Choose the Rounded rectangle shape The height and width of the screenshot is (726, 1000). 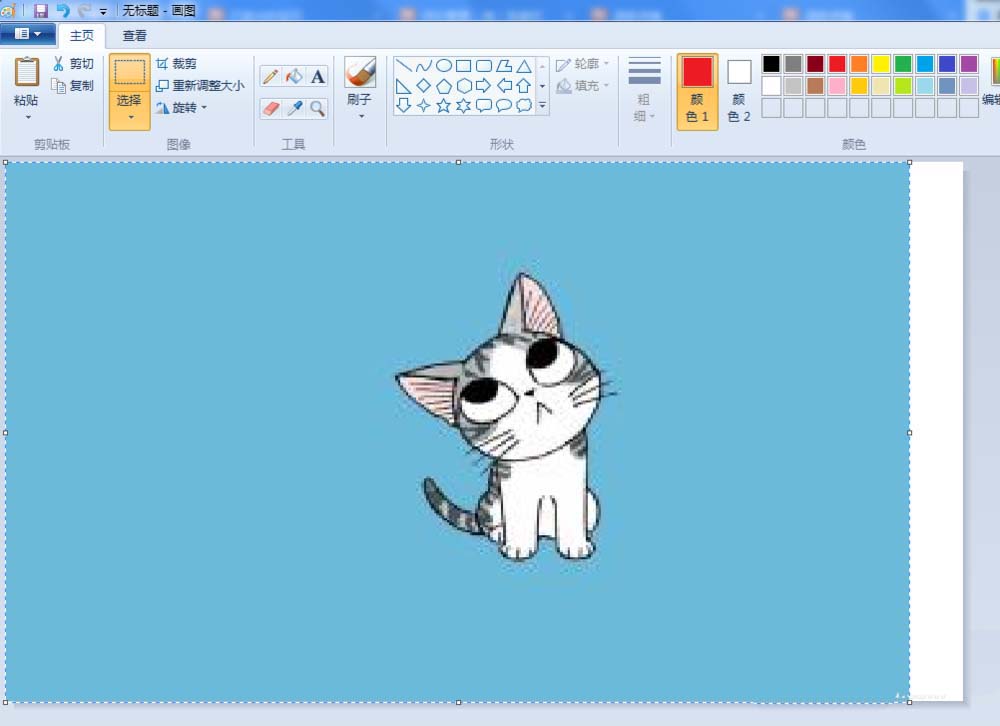(x=484, y=65)
